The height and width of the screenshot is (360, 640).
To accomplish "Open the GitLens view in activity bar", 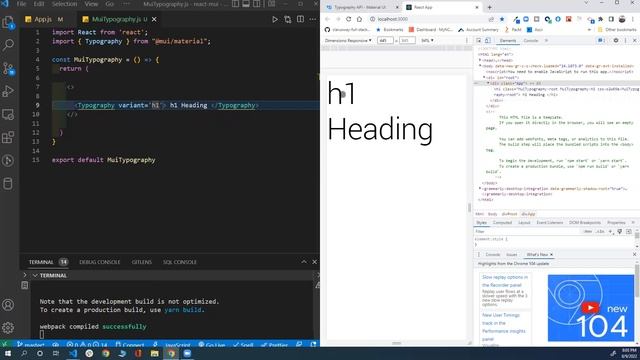I will pyautogui.click(x=8, y=160).
